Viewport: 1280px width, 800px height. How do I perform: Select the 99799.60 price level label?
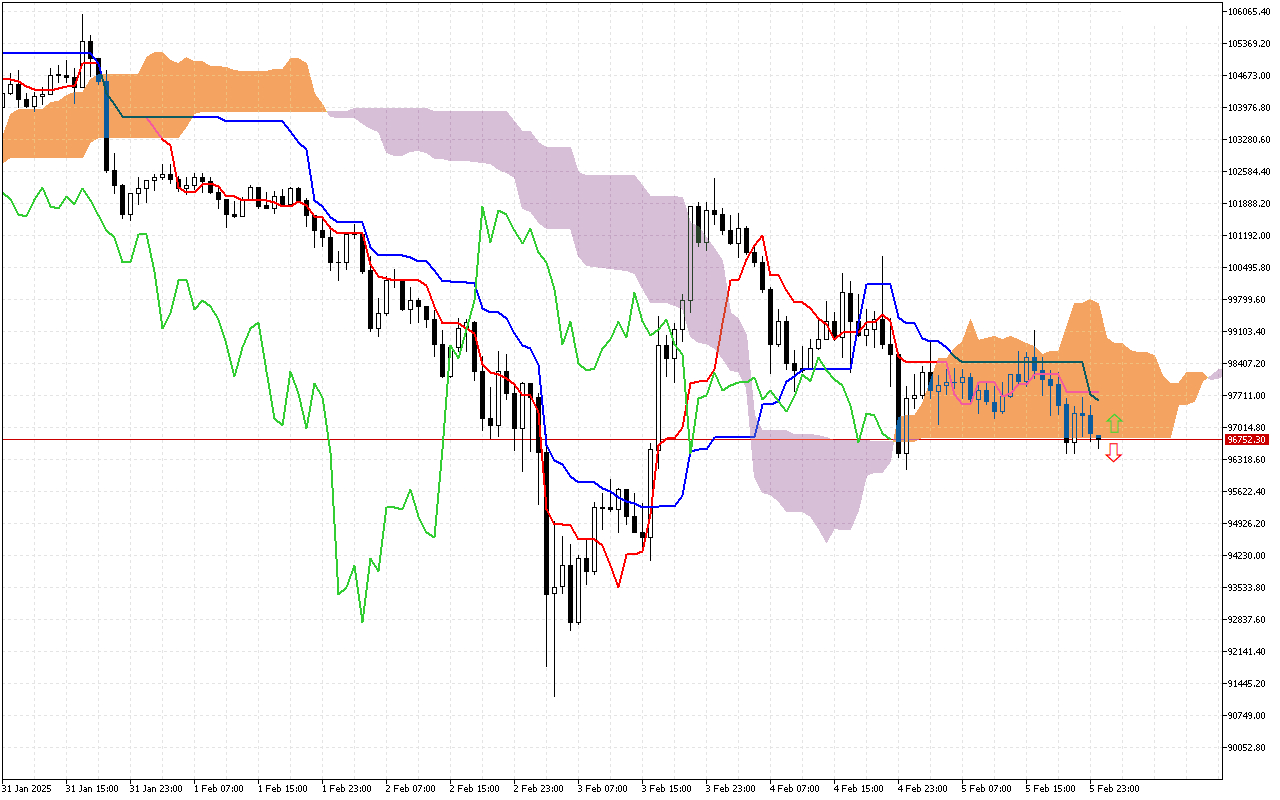pos(1248,300)
